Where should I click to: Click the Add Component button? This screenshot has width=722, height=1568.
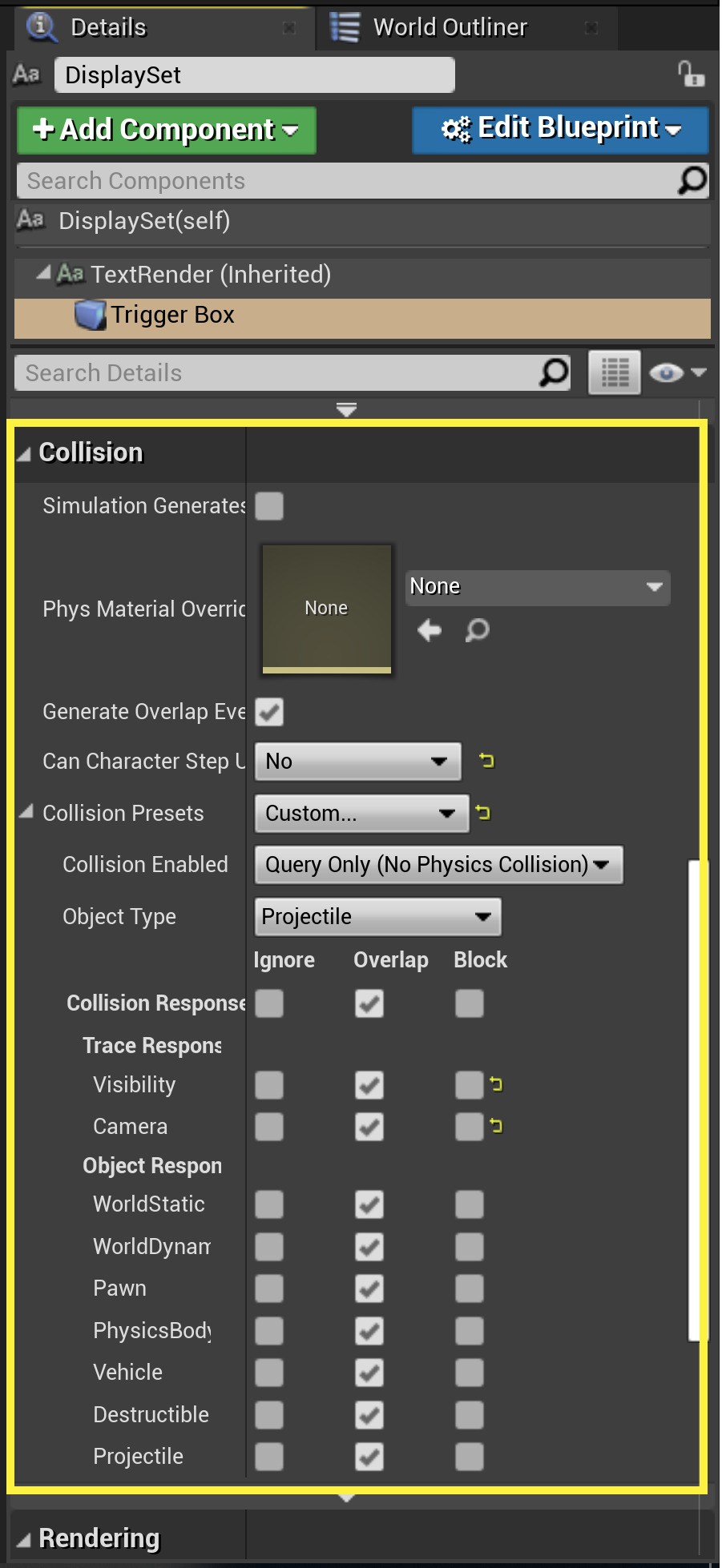pyautogui.click(x=167, y=130)
